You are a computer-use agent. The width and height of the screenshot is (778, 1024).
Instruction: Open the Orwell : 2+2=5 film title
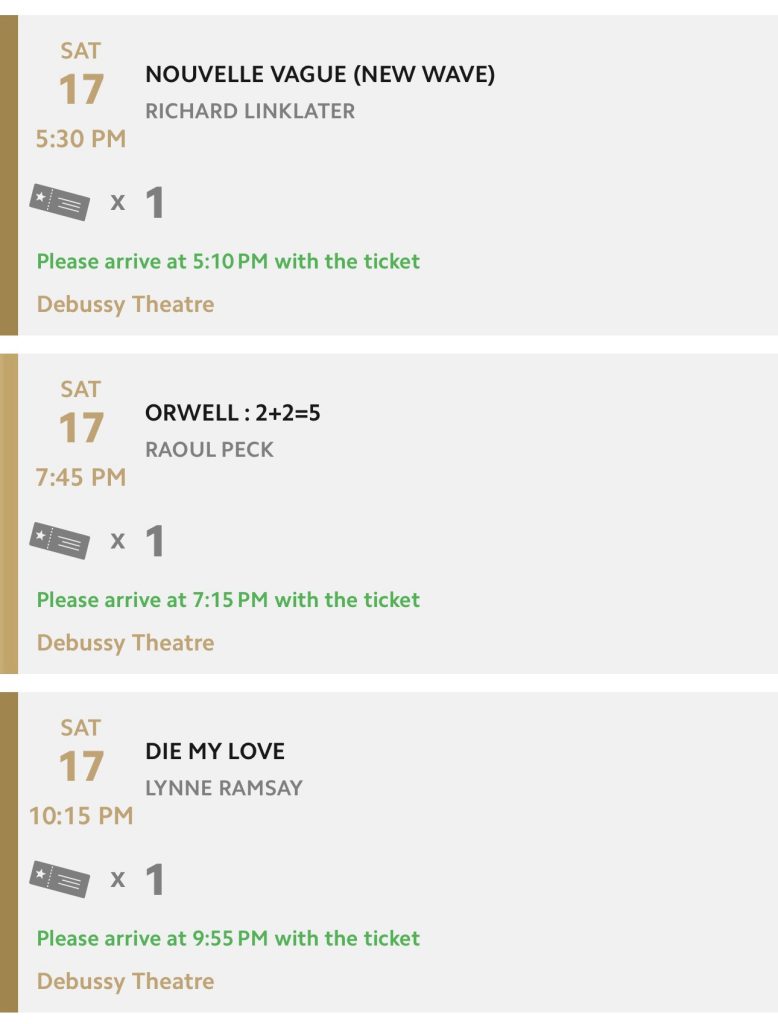233,413
